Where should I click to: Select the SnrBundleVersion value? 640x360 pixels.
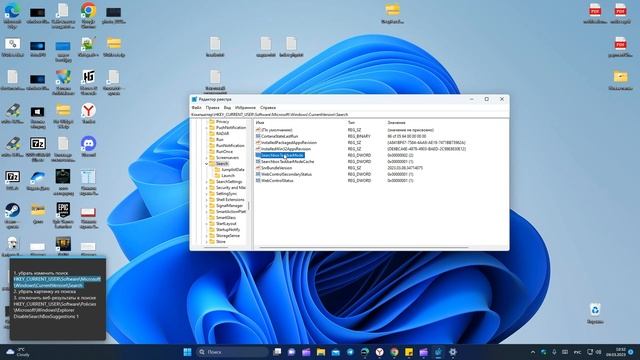coord(276,168)
